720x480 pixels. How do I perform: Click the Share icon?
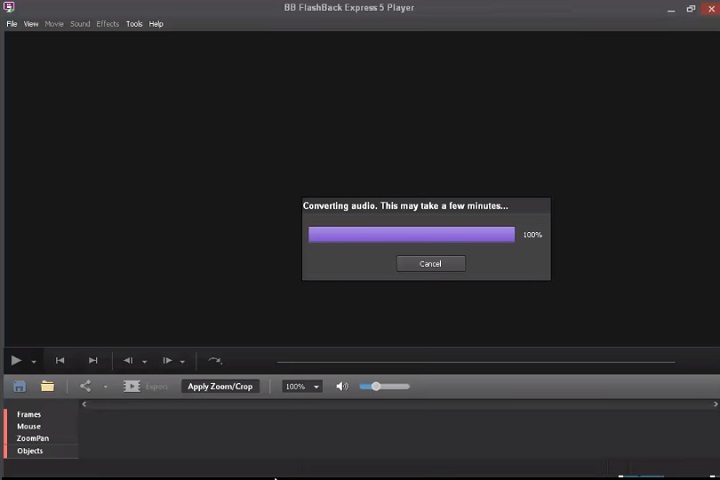tap(85, 386)
